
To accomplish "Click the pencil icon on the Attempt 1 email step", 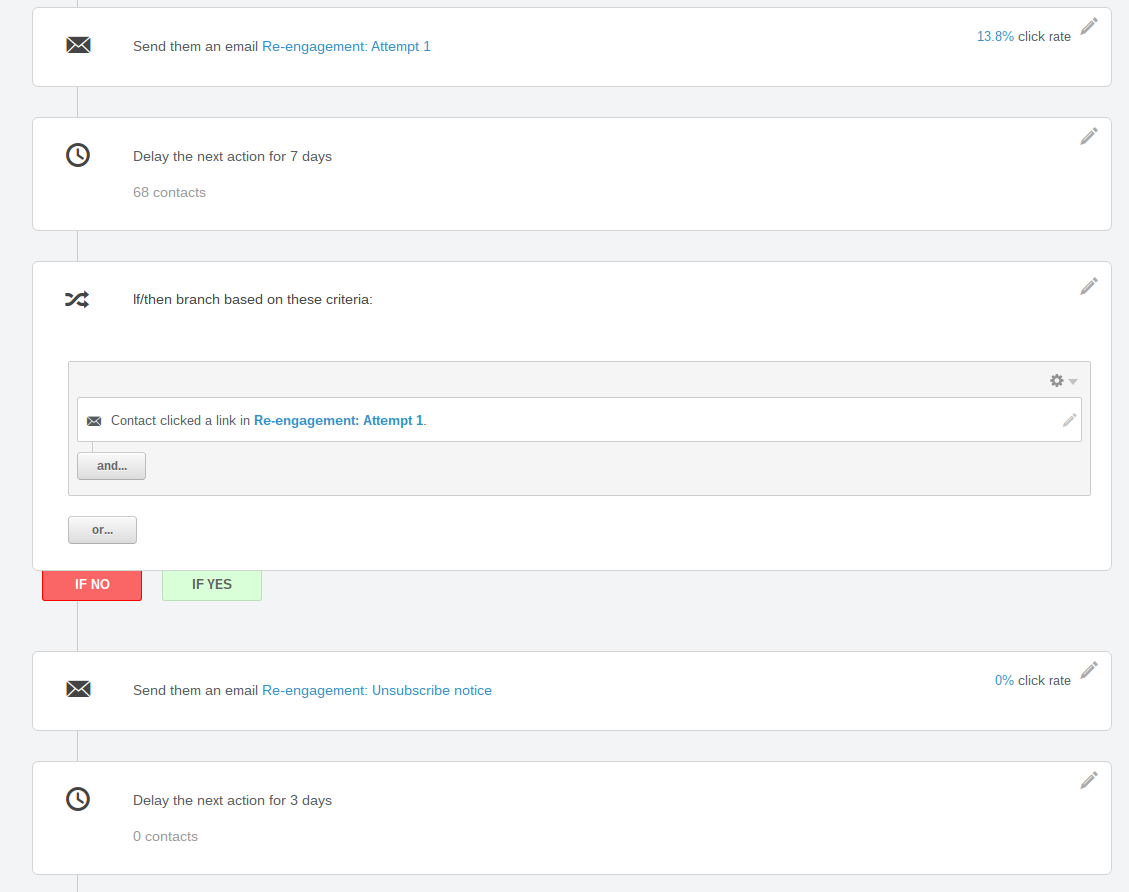I will 1089,26.
